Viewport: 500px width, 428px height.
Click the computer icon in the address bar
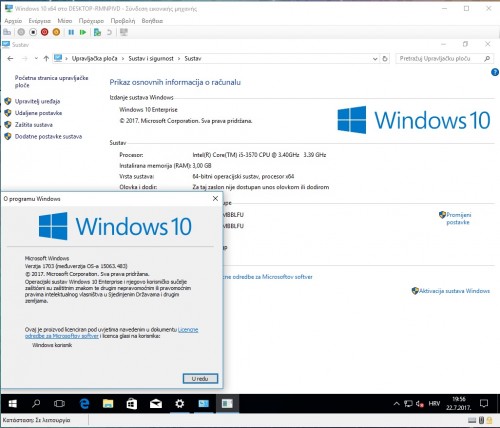click(58, 58)
